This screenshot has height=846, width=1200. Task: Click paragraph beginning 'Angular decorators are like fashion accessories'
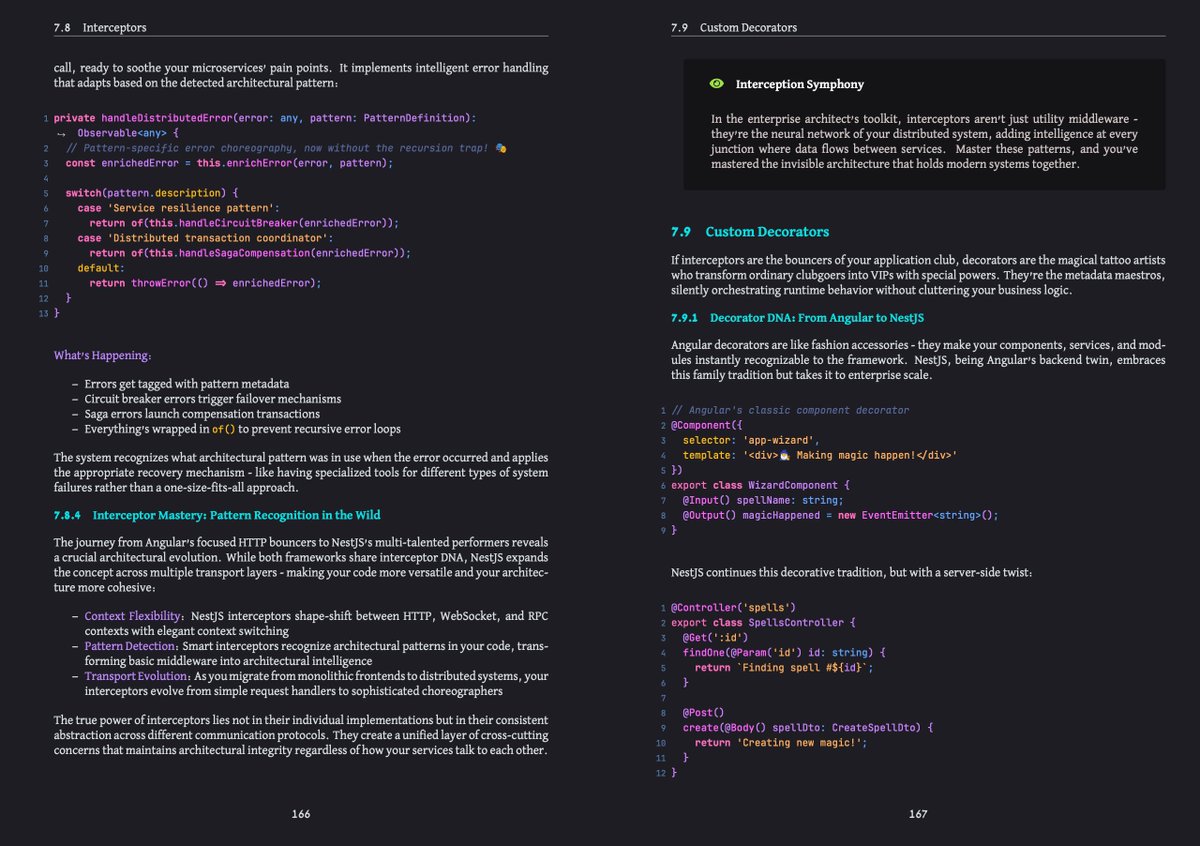[918, 360]
